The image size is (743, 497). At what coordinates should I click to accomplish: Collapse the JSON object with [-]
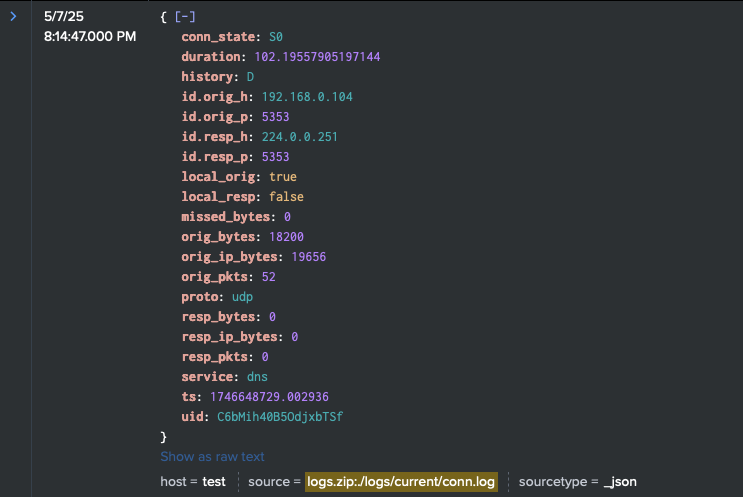click(x=185, y=17)
